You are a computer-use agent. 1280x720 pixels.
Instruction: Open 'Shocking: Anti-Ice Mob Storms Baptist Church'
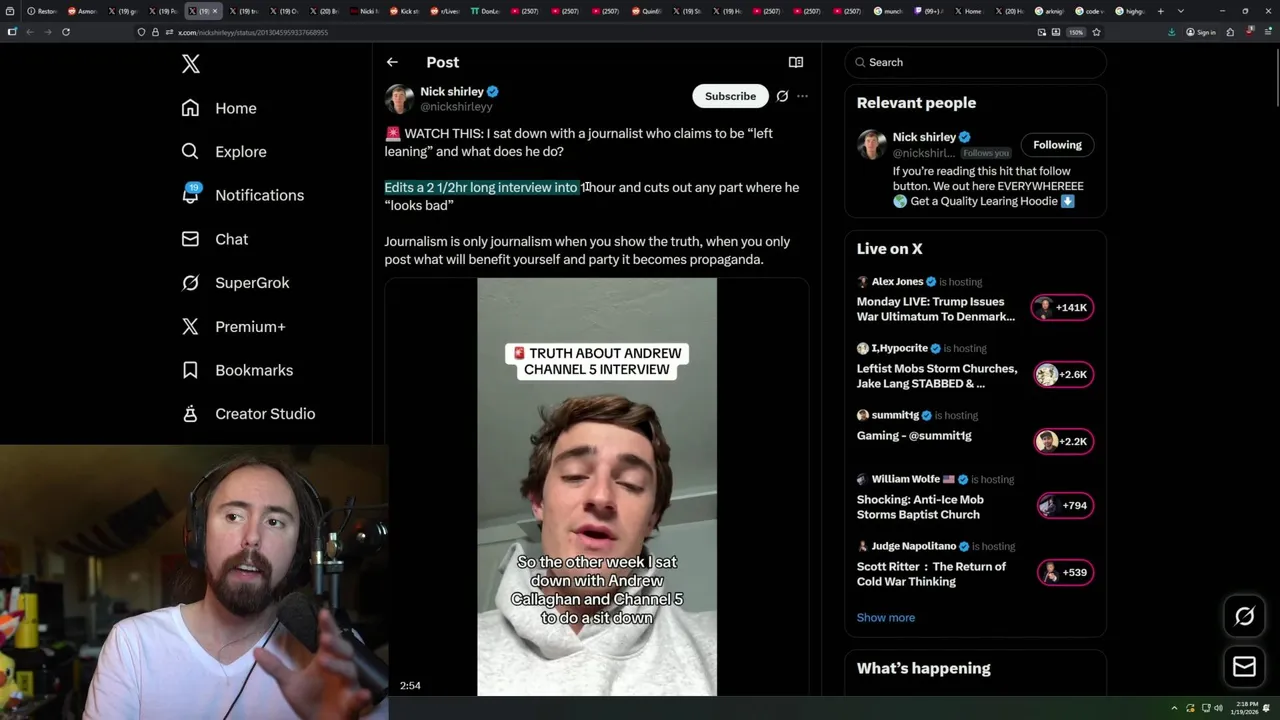pos(920,507)
